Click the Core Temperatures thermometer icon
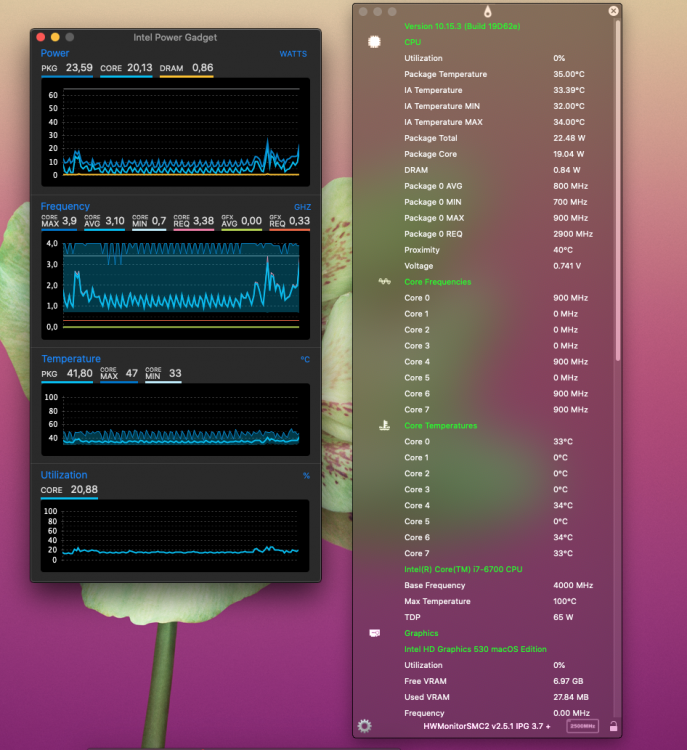This screenshot has height=750, width=687. [385, 425]
